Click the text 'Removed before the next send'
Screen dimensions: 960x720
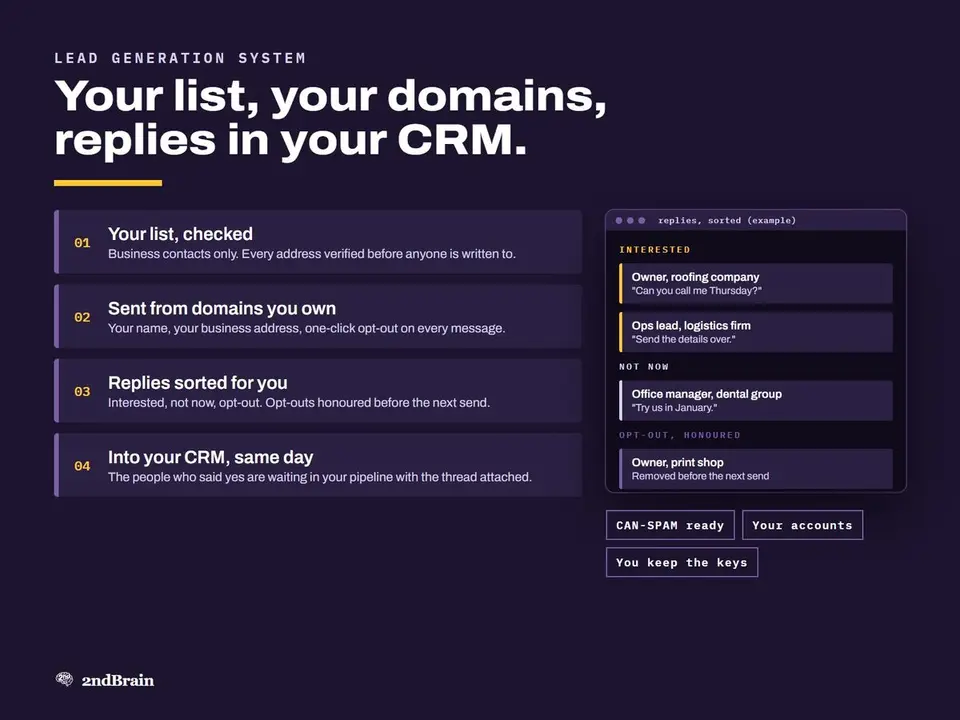700,476
